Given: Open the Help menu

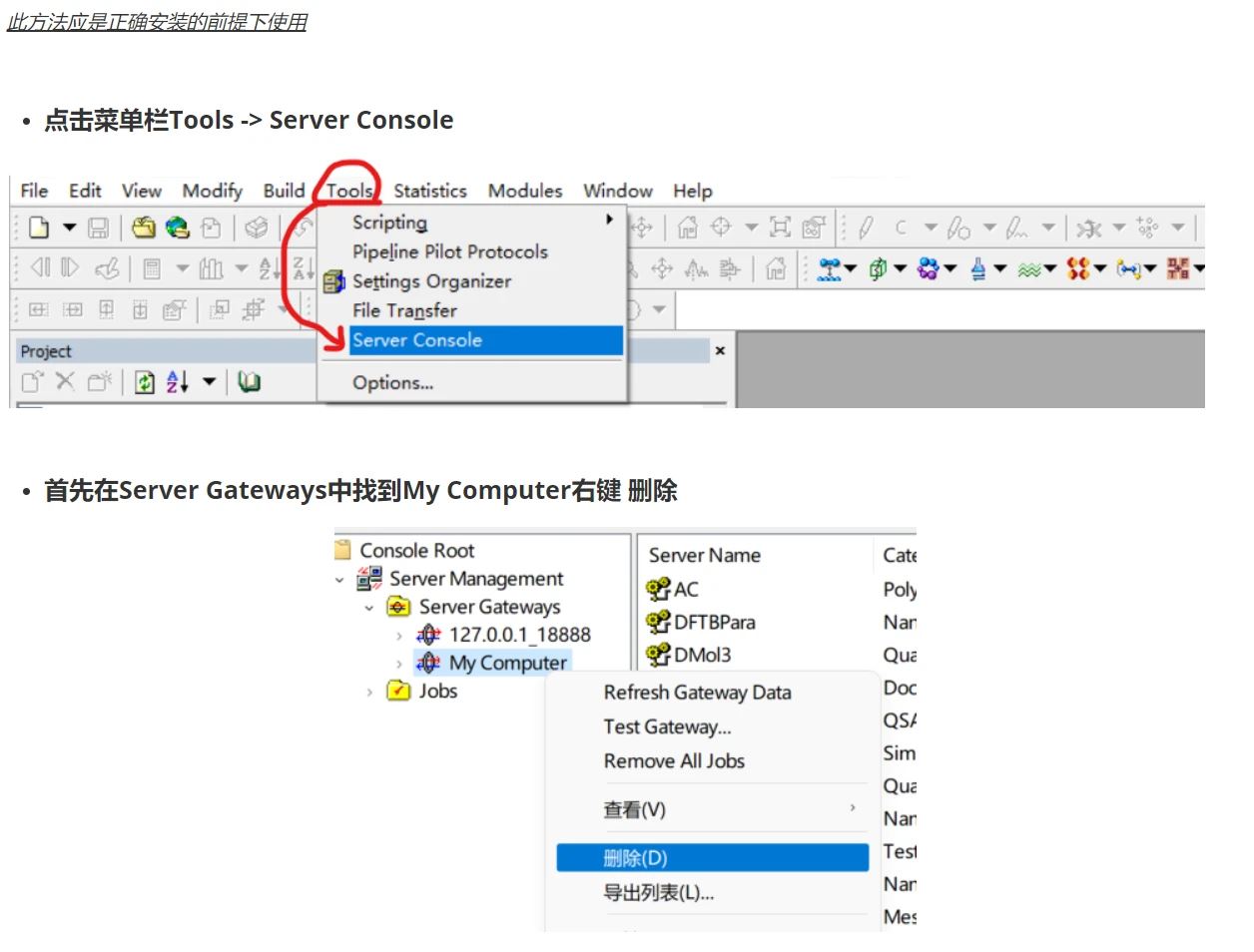Looking at the screenshot, I should tap(693, 191).
